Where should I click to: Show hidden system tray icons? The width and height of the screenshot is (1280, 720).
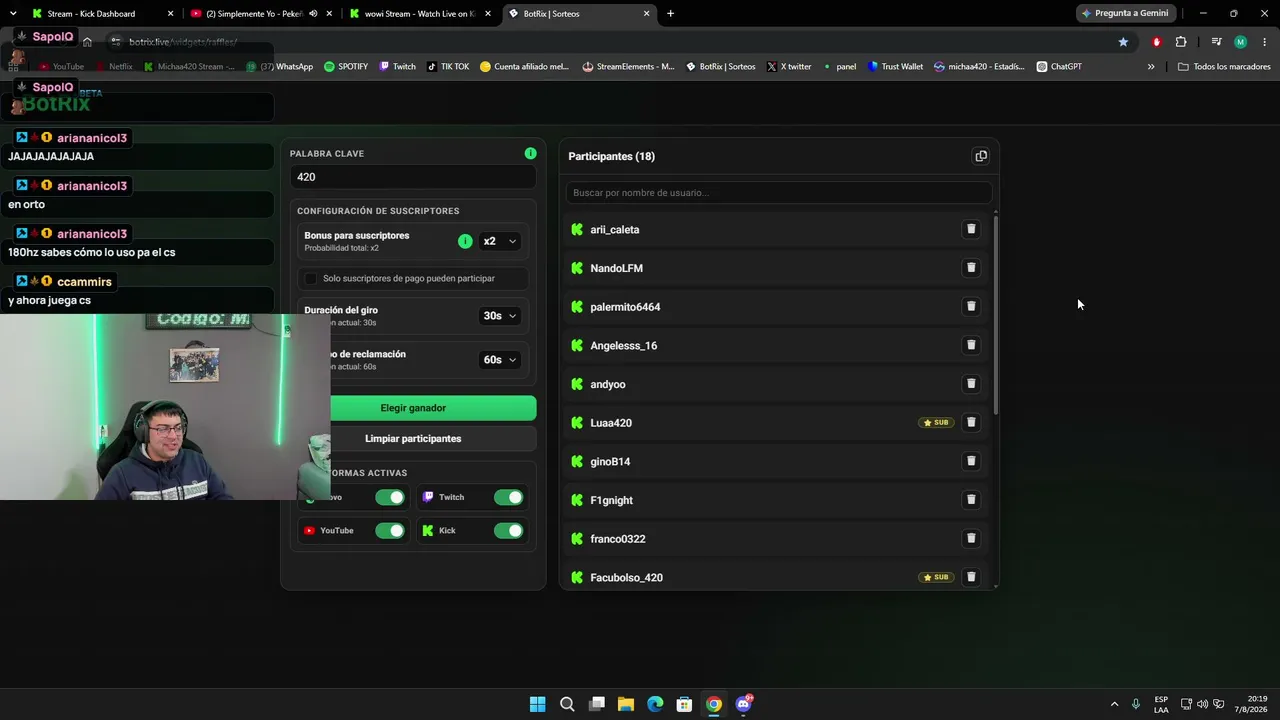(x=1114, y=704)
